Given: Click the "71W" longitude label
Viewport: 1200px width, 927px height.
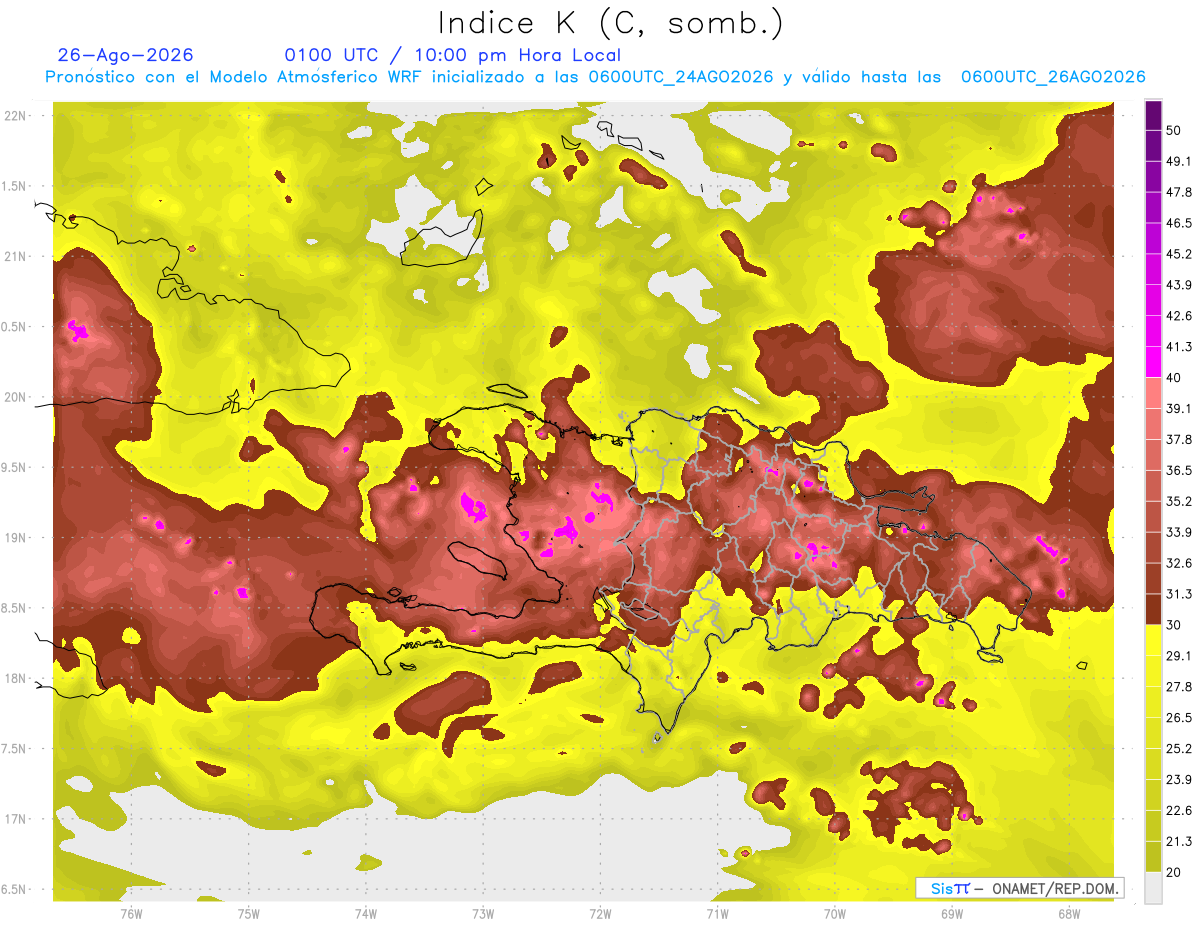Looking at the screenshot, I should click(717, 913).
